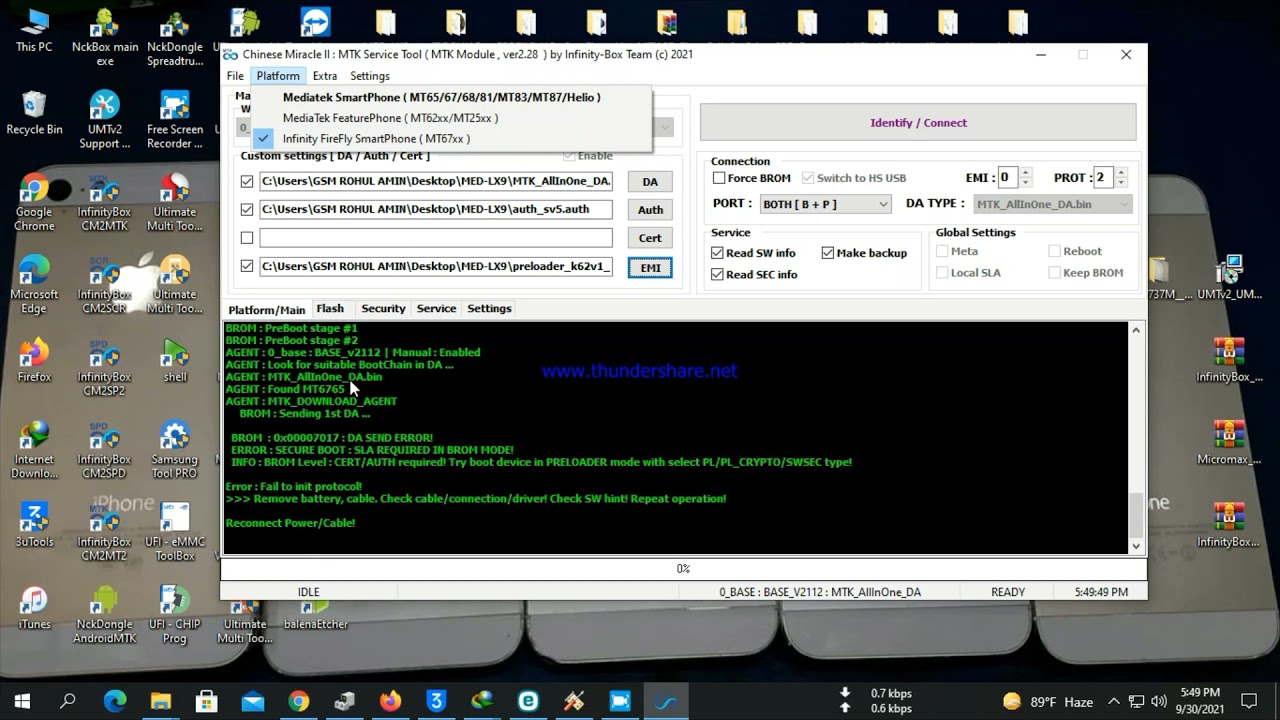
Task: Open NckBox main exe desktop icon
Action: tap(104, 37)
